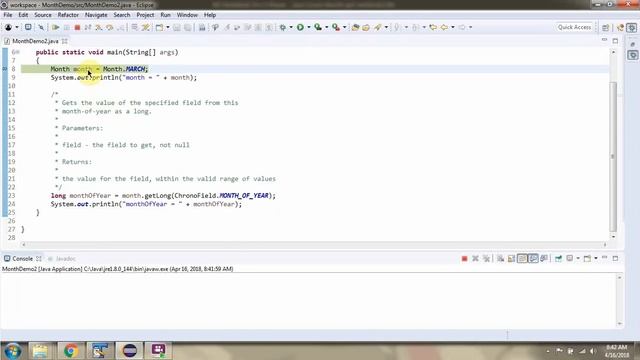Open Chrome from the taskbar
This screenshot has height=360, width=640.
point(71,351)
